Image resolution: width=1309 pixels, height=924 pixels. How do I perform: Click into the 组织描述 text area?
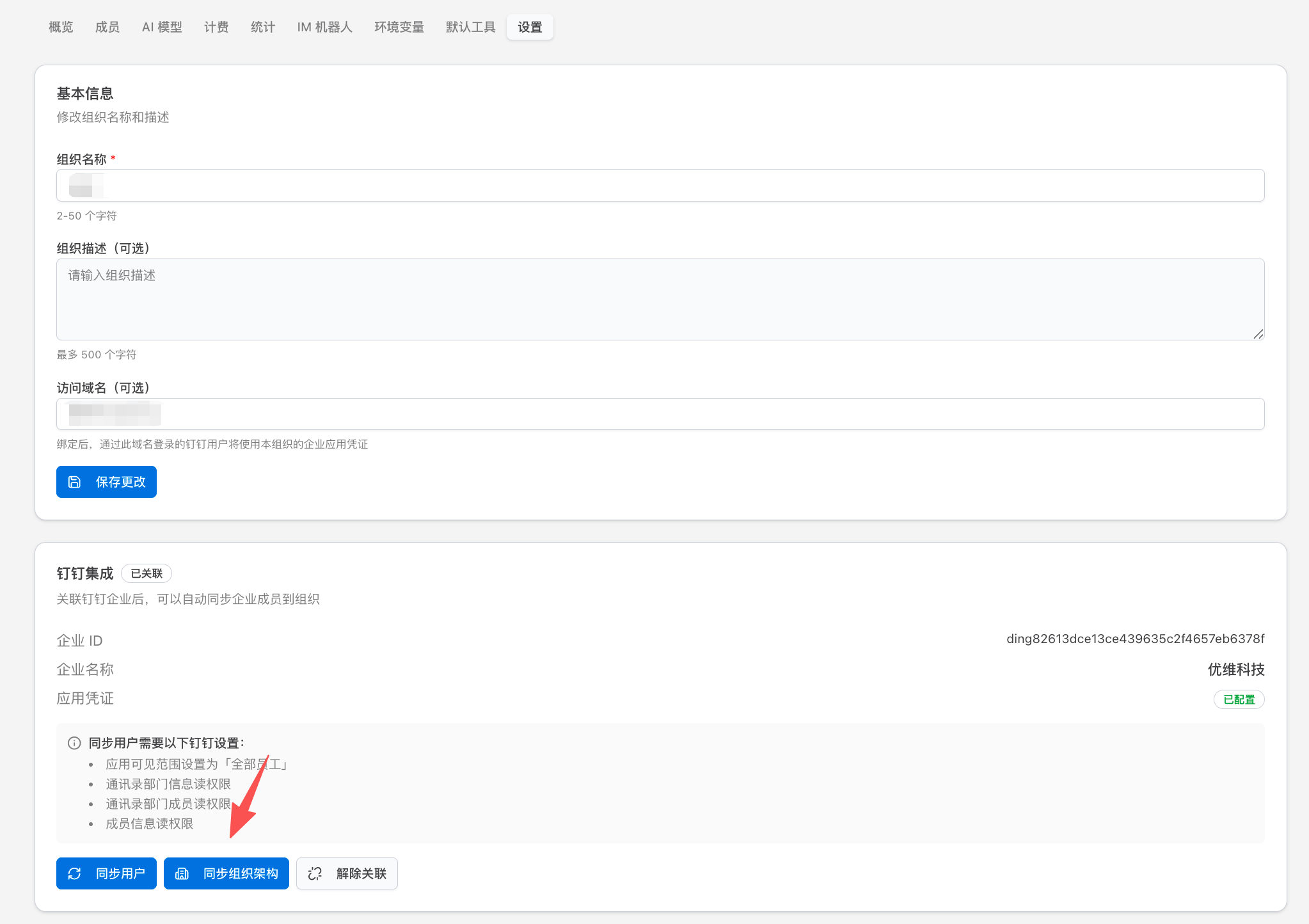click(660, 299)
